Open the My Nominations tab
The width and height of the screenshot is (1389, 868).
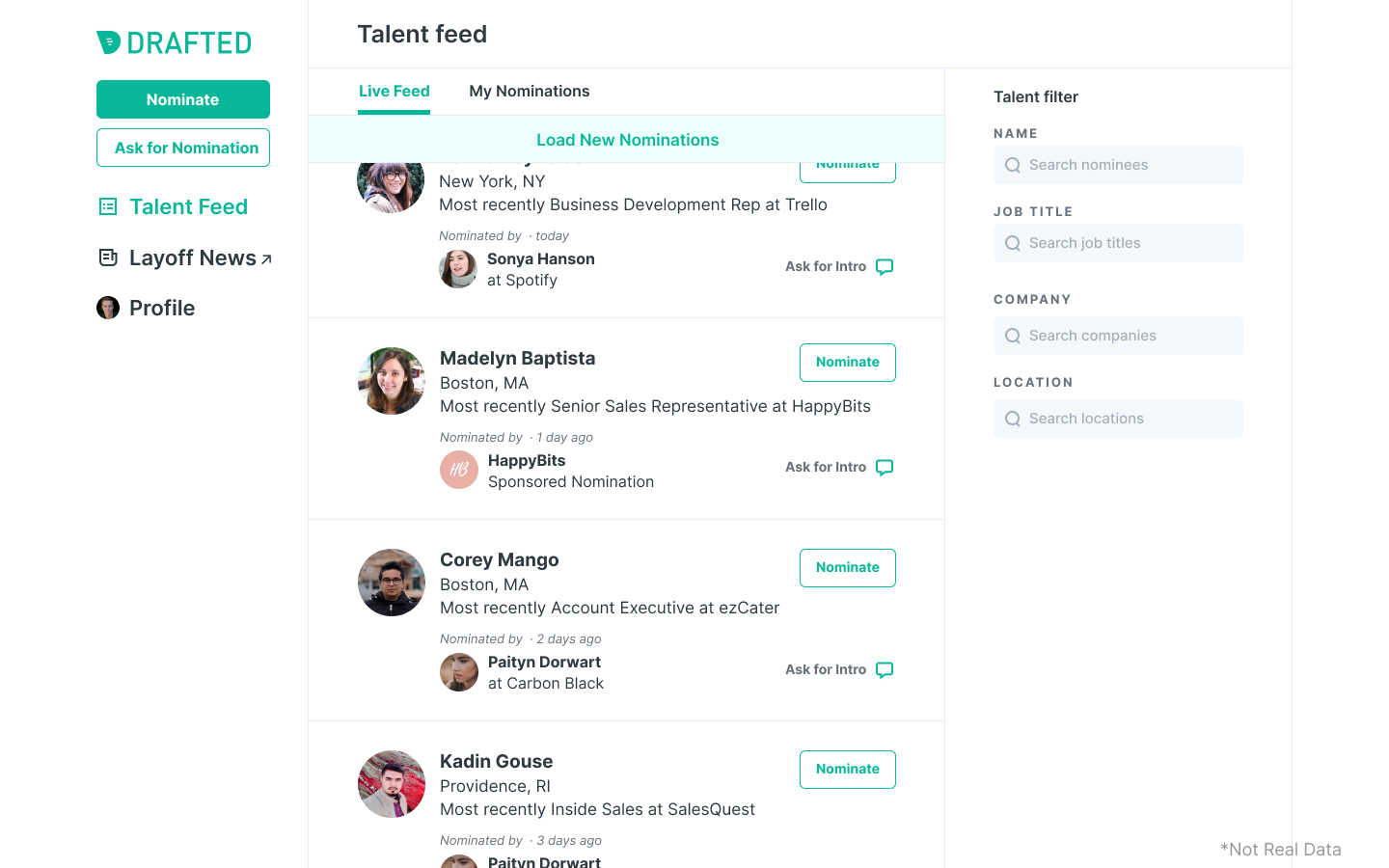(529, 92)
